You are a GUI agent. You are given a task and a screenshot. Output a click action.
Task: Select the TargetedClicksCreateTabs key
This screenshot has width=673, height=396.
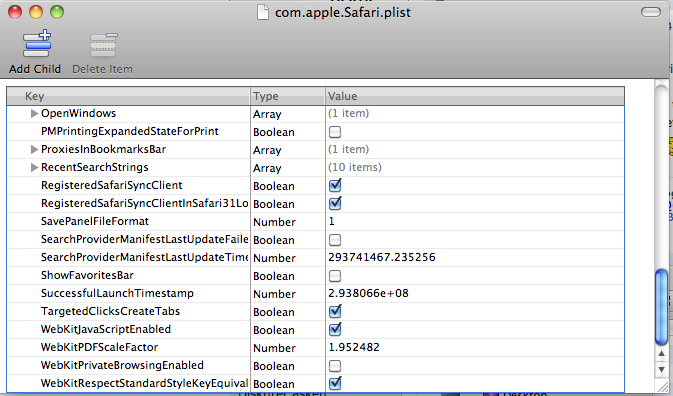tap(110, 311)
